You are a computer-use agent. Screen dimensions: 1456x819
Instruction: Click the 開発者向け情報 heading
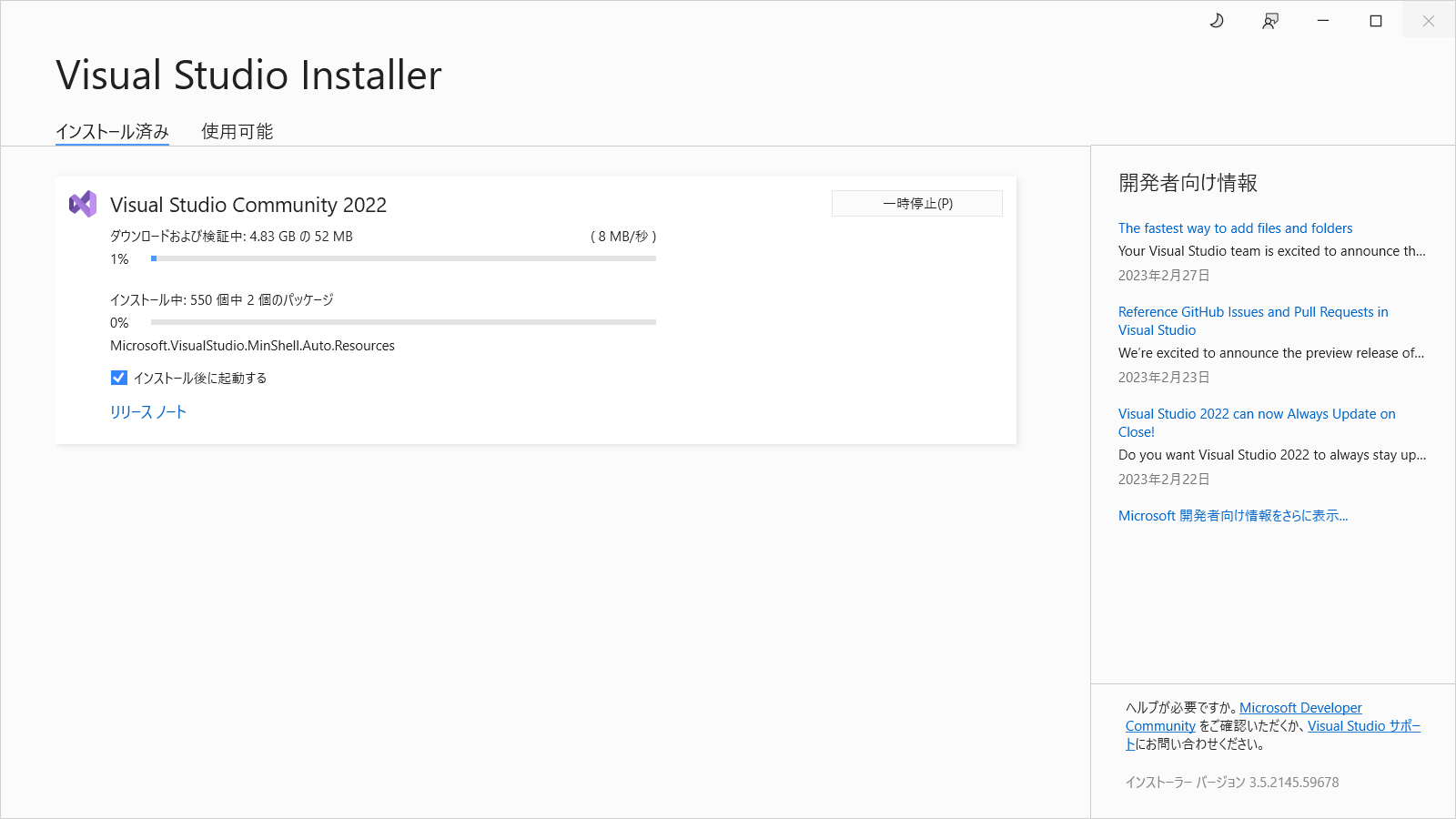point(1188,183)
